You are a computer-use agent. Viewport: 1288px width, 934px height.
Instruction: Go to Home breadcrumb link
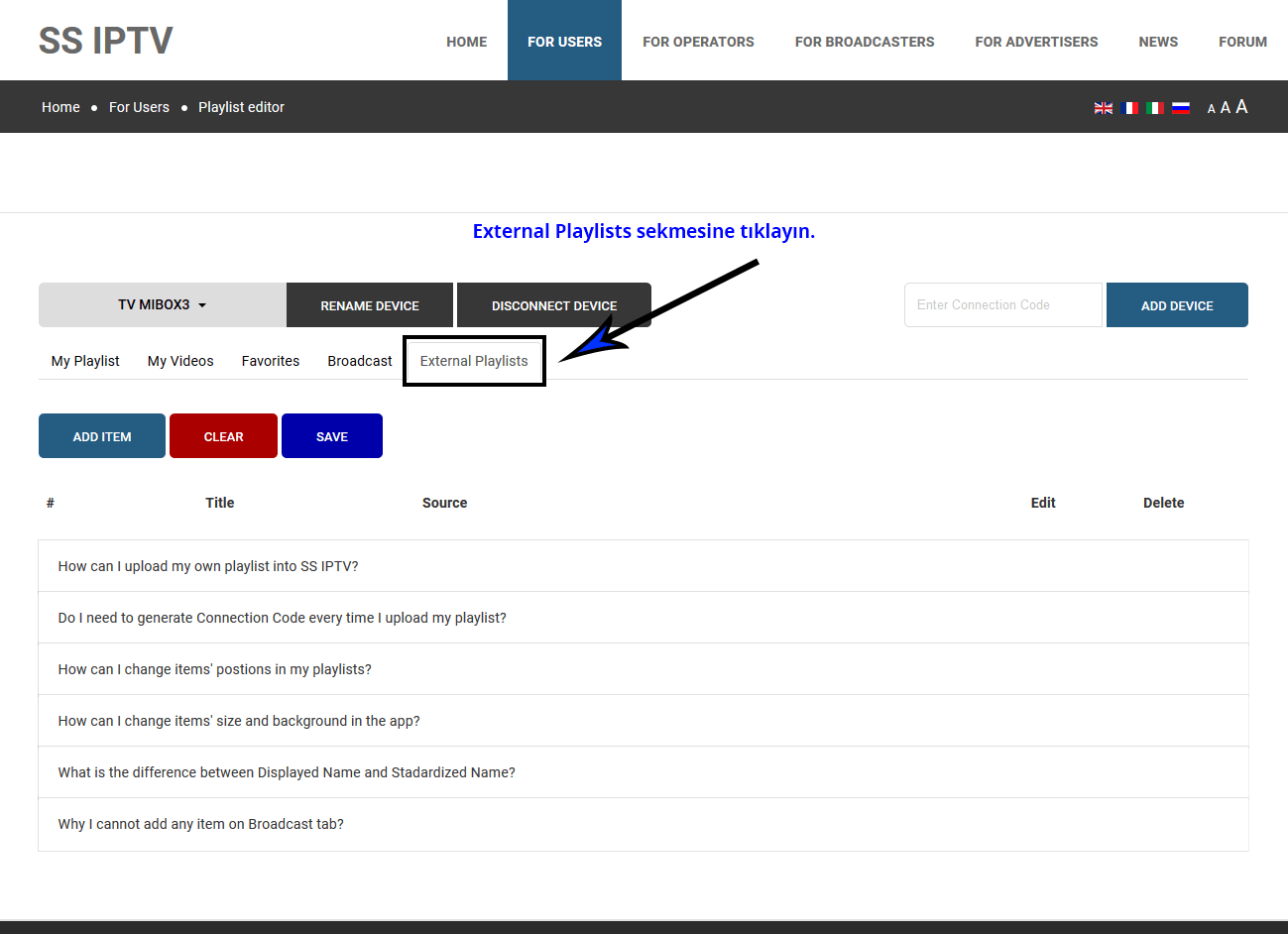pos(60,107)
